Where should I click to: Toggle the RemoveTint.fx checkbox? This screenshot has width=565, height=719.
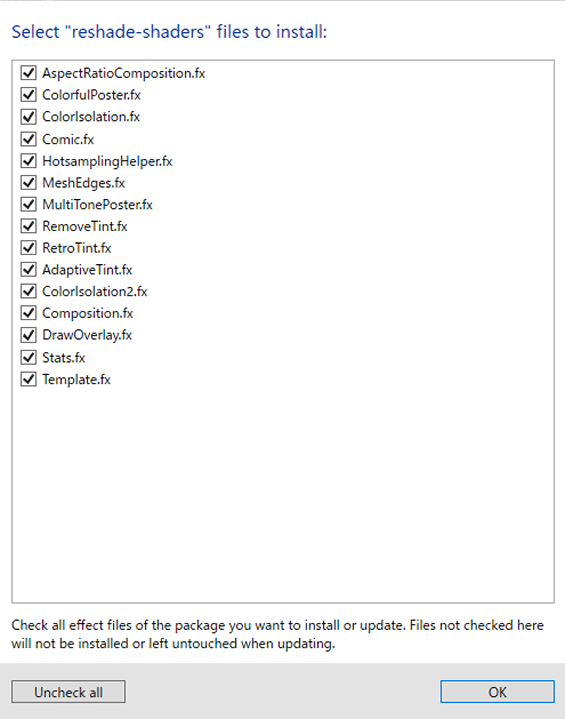pos(28,226)
